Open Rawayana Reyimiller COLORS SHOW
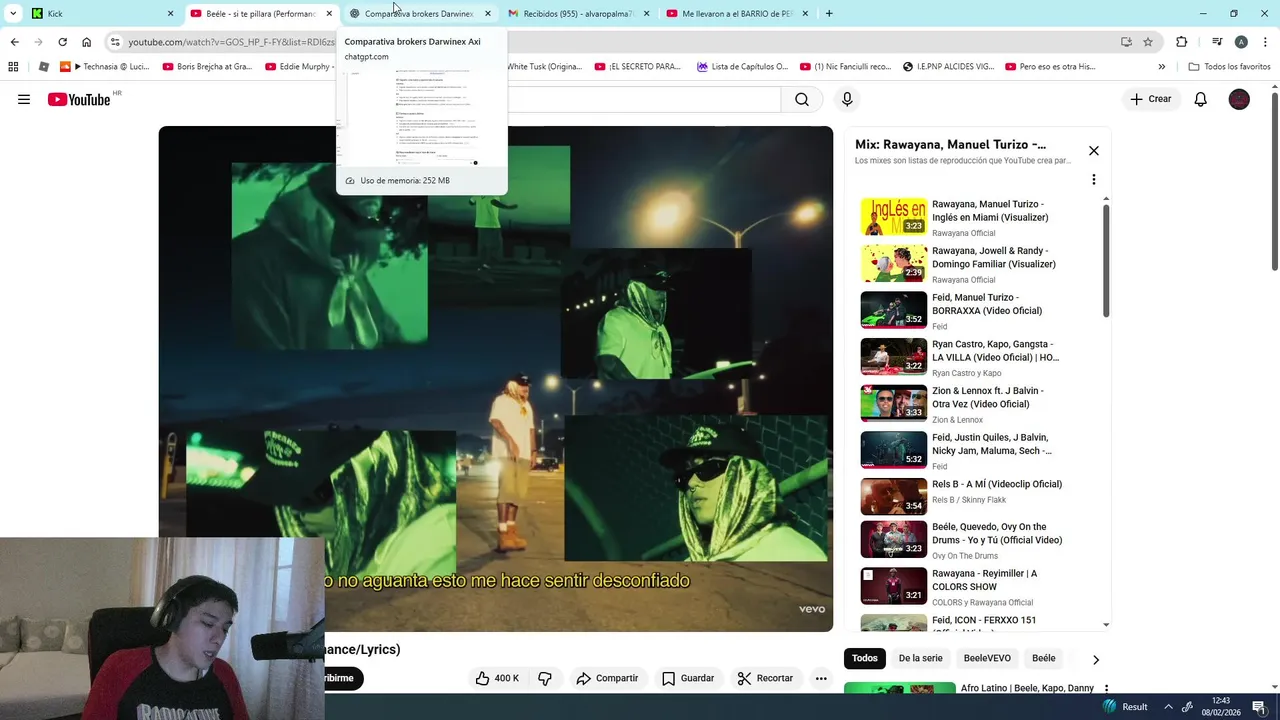 (x=960, y=587)
